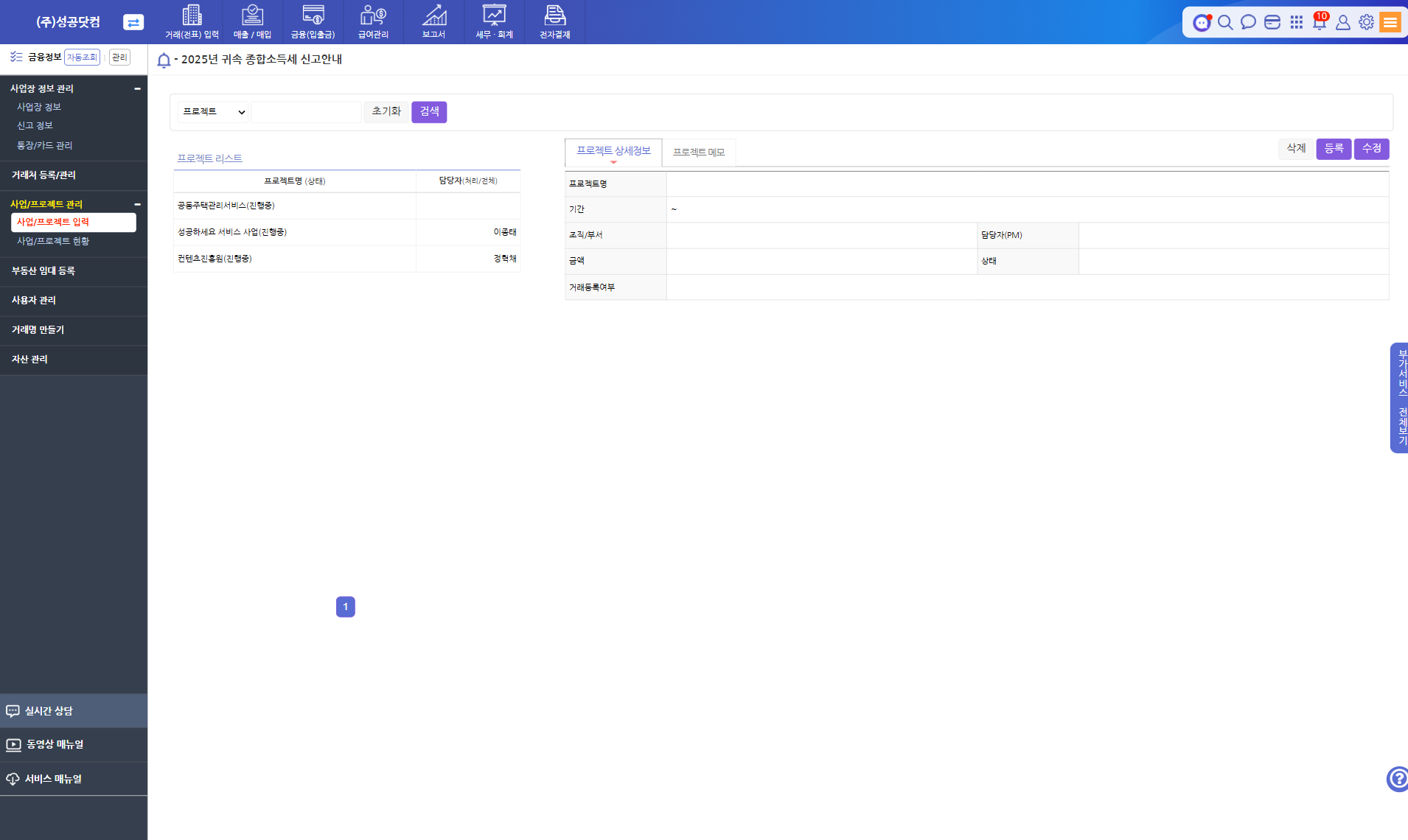Open the 매출 / 매입 menu

(x=252, y=22)
